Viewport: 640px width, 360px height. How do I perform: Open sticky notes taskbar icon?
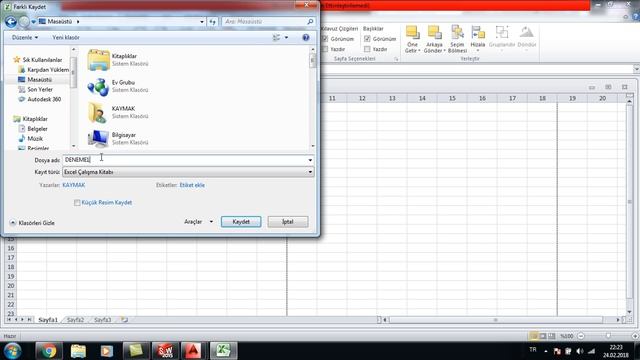tap(136, 351)
